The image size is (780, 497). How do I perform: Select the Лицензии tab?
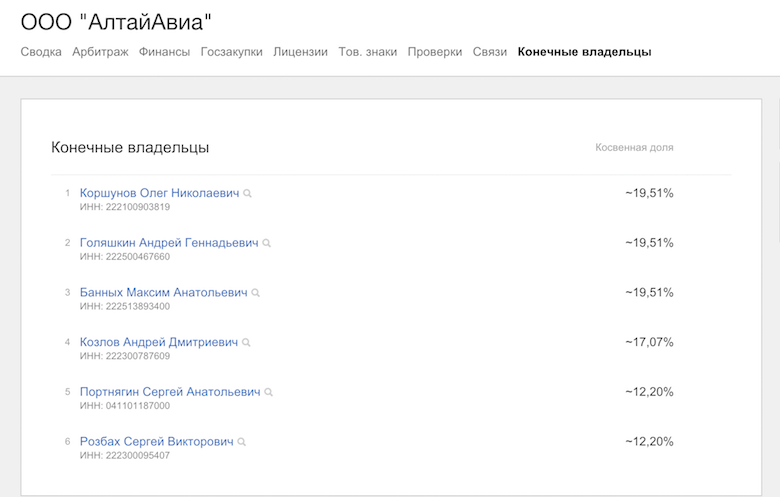pyautogui.click(x=300, y=52)
